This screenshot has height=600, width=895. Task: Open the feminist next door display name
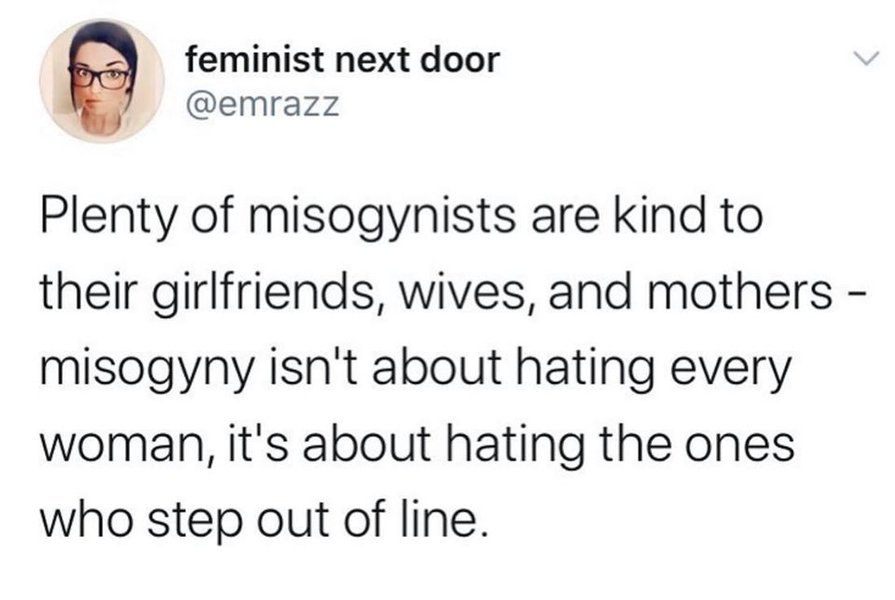click(343, 59)
